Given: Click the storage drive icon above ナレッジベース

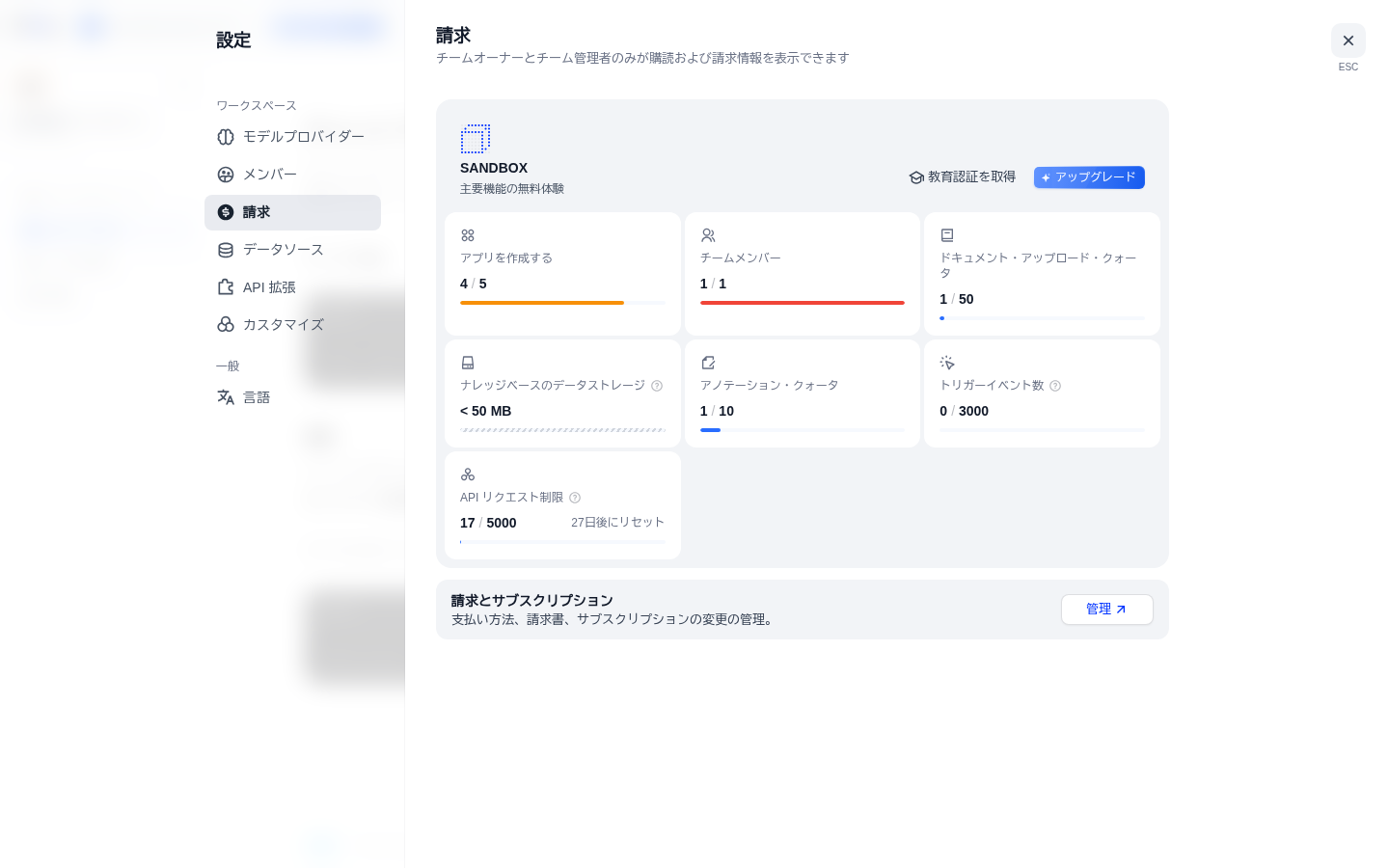Looking at the screenshot, I should (468, 363).
